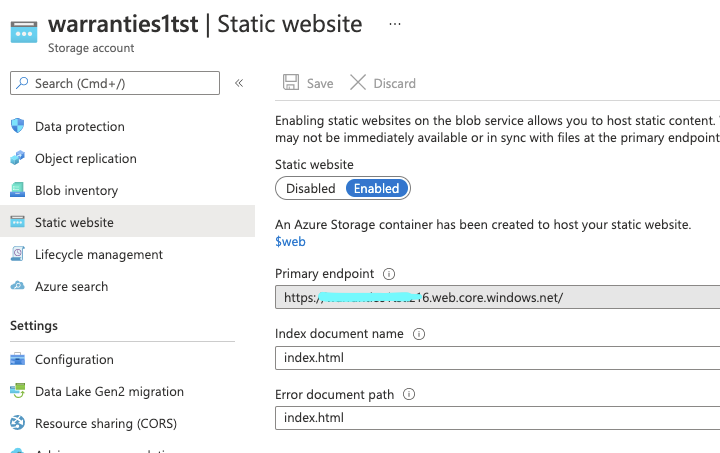Click the Object replication icon
The width and height of the screenshot is (720, 453).
(17, 158)
